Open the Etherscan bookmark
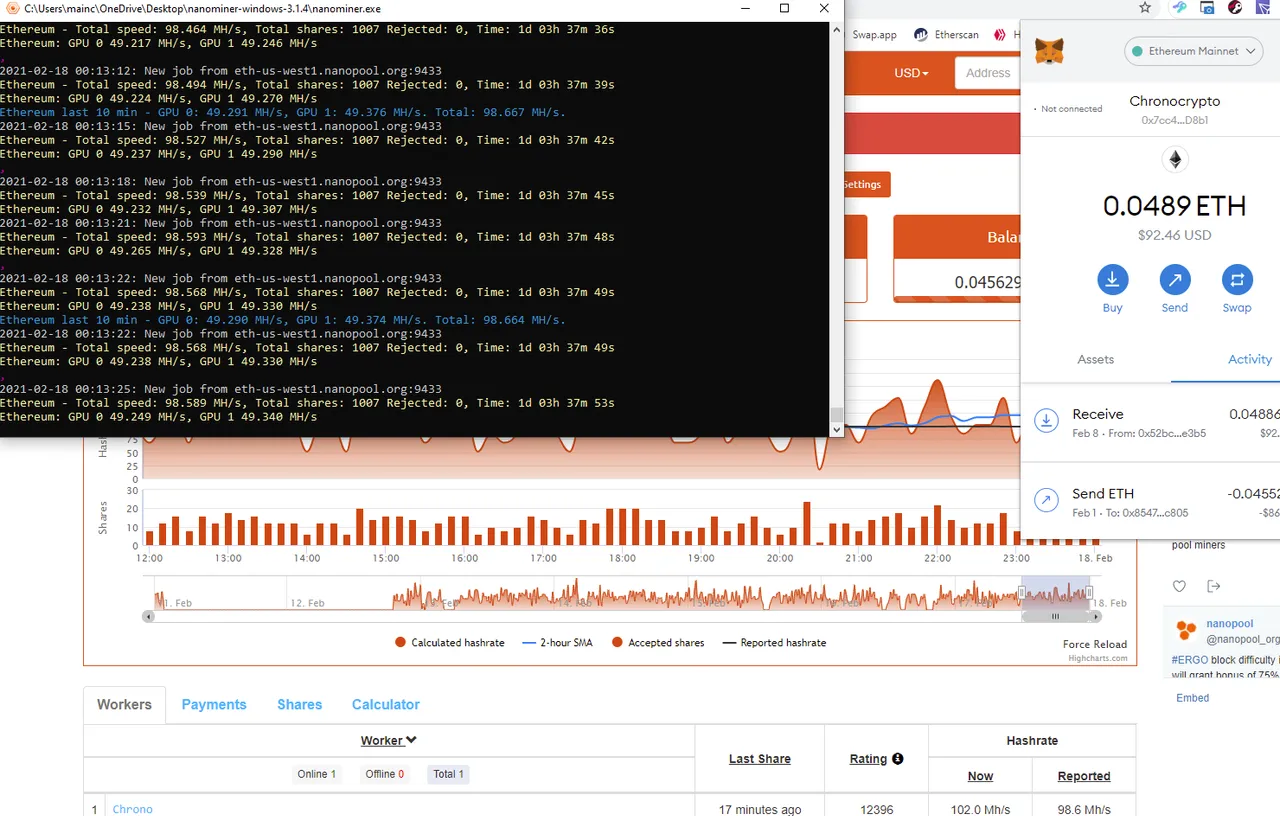Screen dimensions: 1280x816 tap(946, 35)
